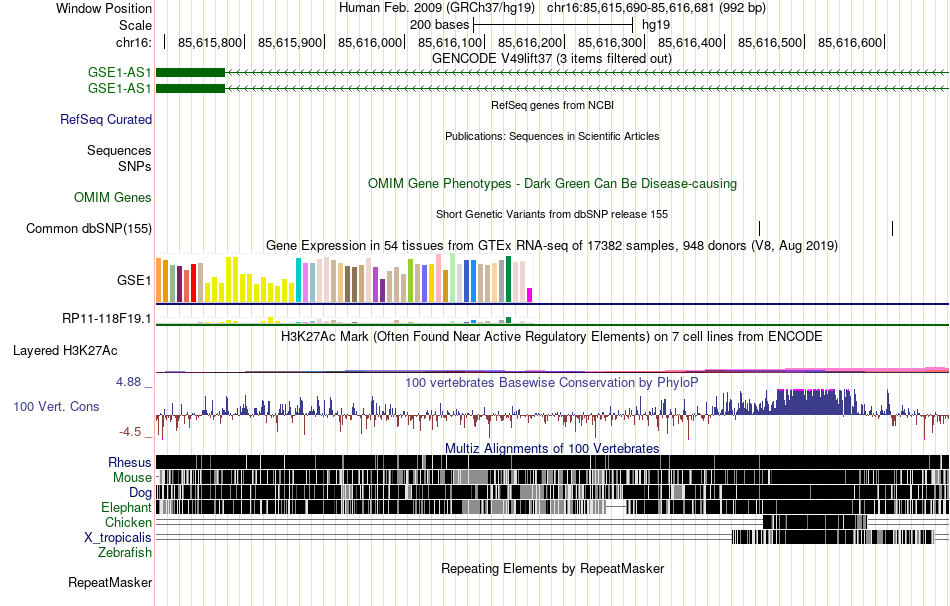Click the X_tropicalis alignment block
The image size is (950, 606).
tap(833, 537)
